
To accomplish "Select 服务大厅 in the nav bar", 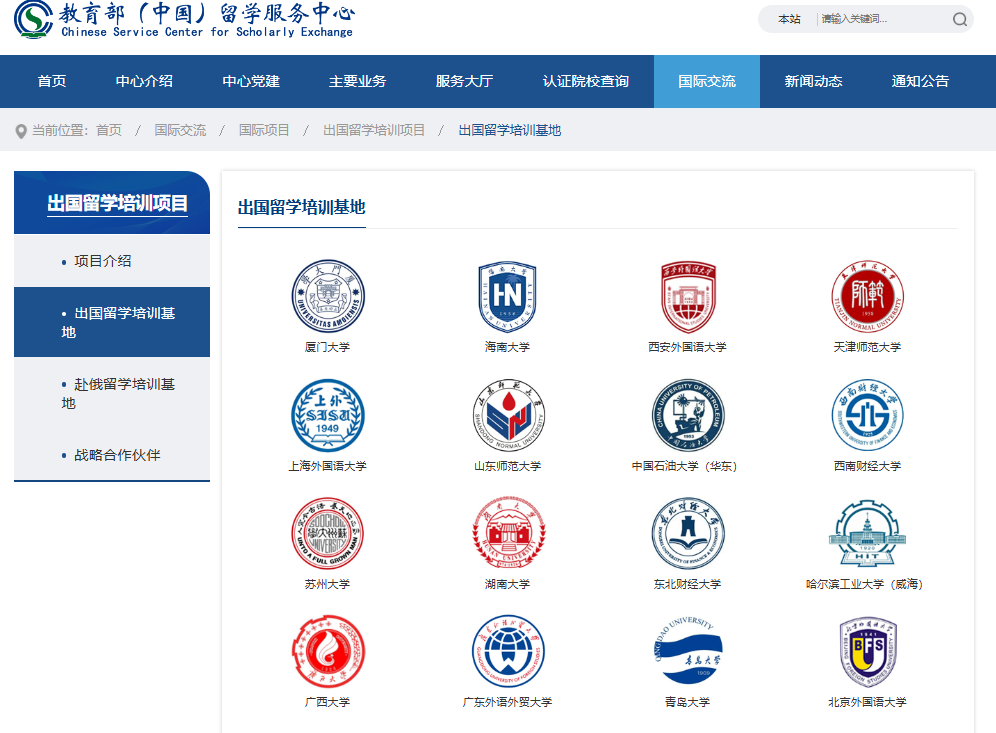I will [x=464, y=81].
